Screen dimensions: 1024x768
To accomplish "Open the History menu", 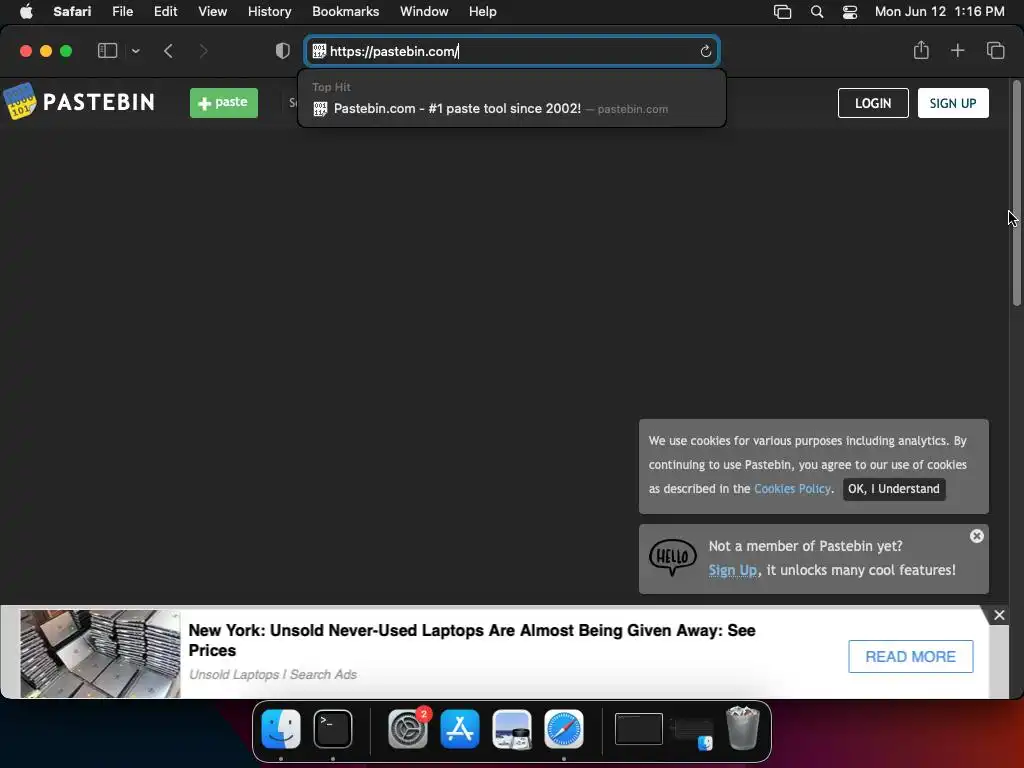I will [269, 11].
